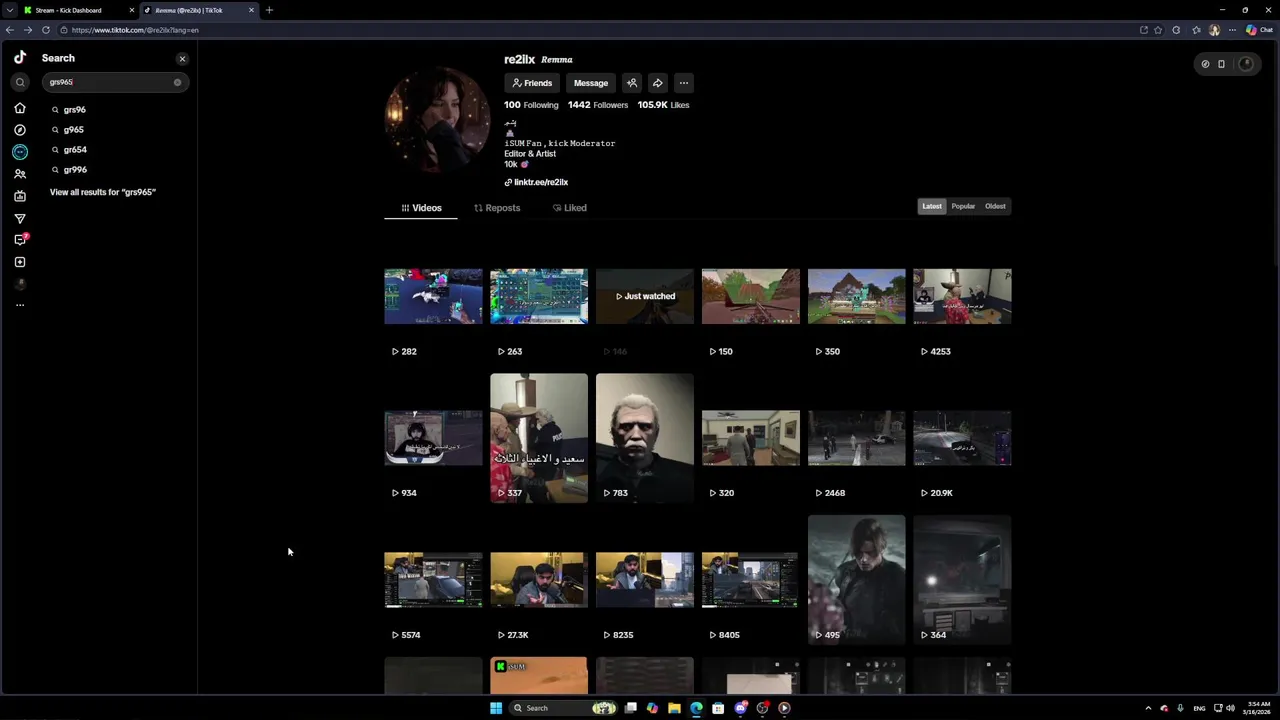This screenshot has height=720, width=1280.
Task: Click the Upload plus icon in sidebar
Action: pyautogui.click(x=20, y=262)
